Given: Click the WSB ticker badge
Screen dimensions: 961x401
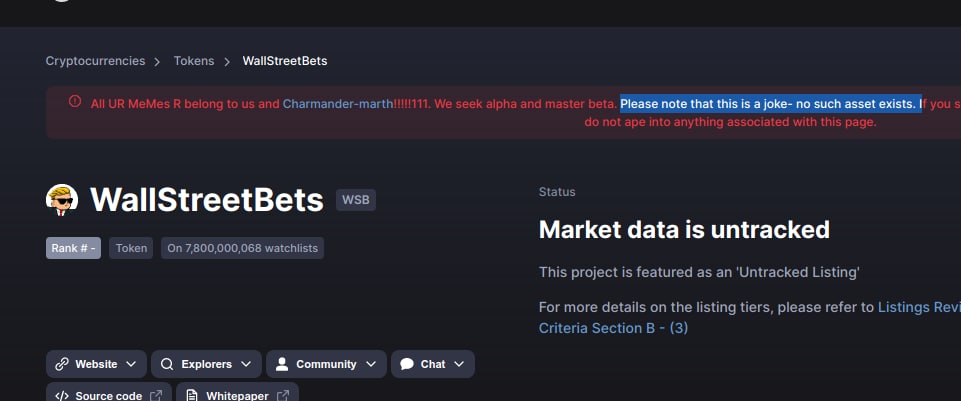Looking at the screenshot, I should click(x=355, y=200).
